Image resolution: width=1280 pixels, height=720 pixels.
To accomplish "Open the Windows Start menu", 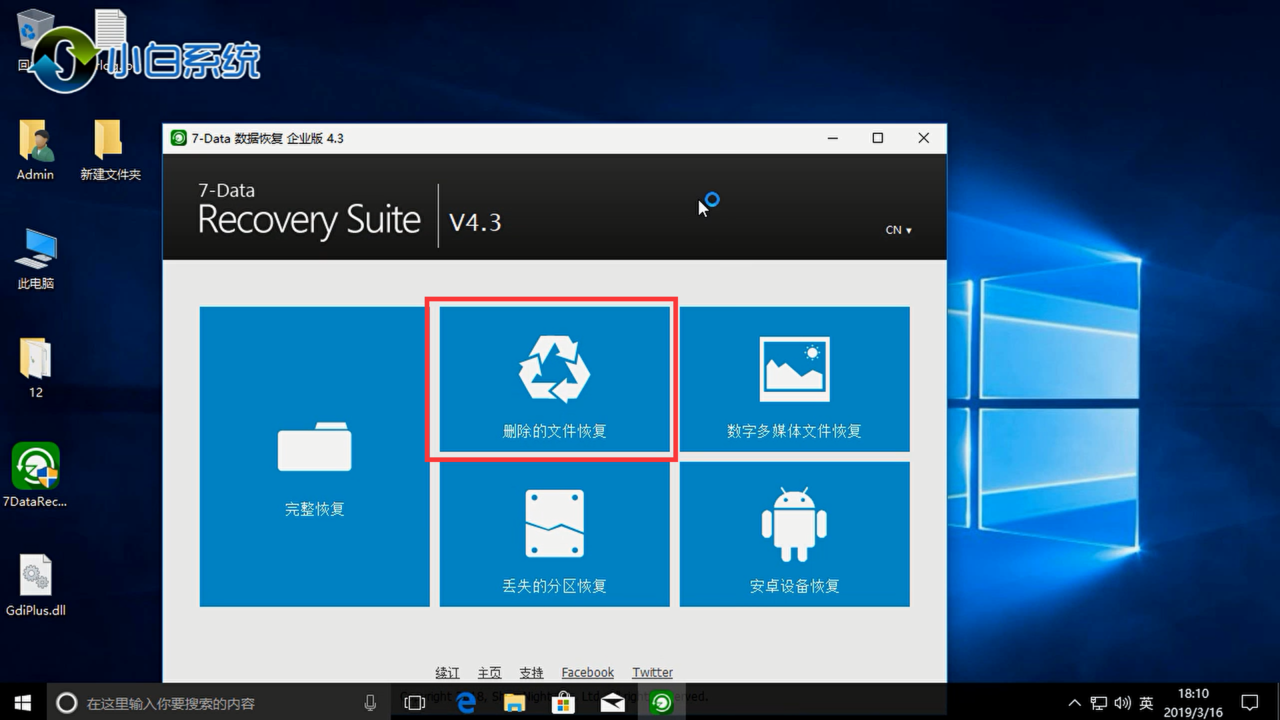I will [x=23, y=703].
